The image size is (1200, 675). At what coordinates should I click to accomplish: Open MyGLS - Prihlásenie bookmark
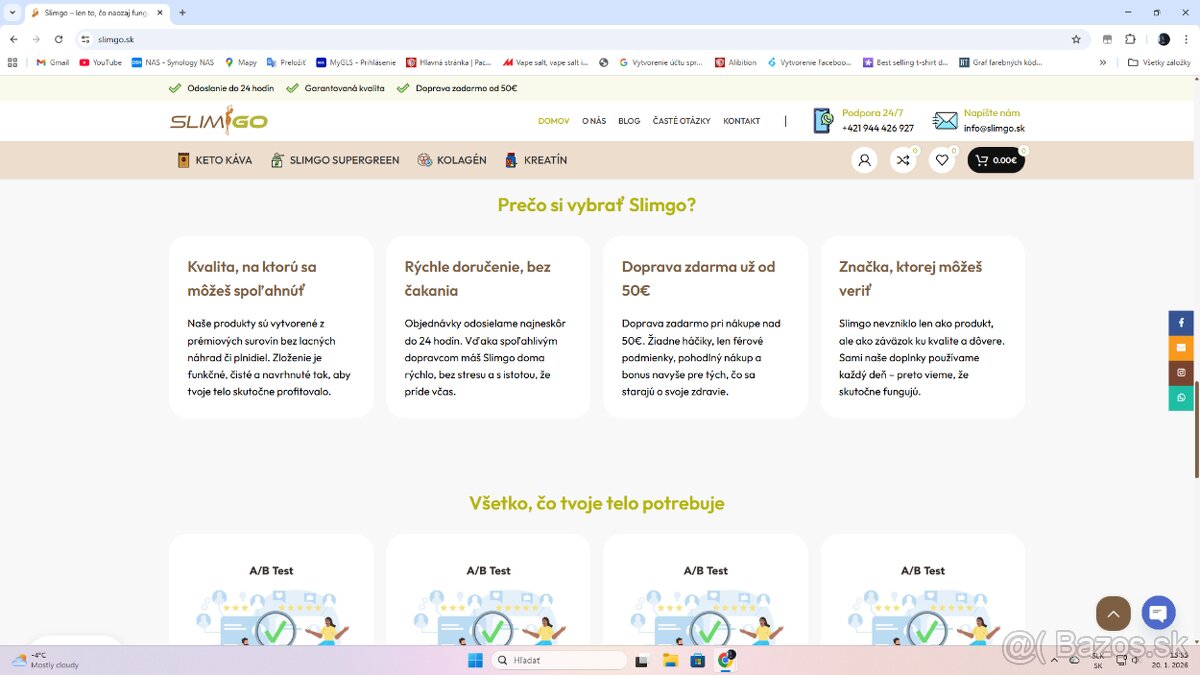click(x=355, y=62)
